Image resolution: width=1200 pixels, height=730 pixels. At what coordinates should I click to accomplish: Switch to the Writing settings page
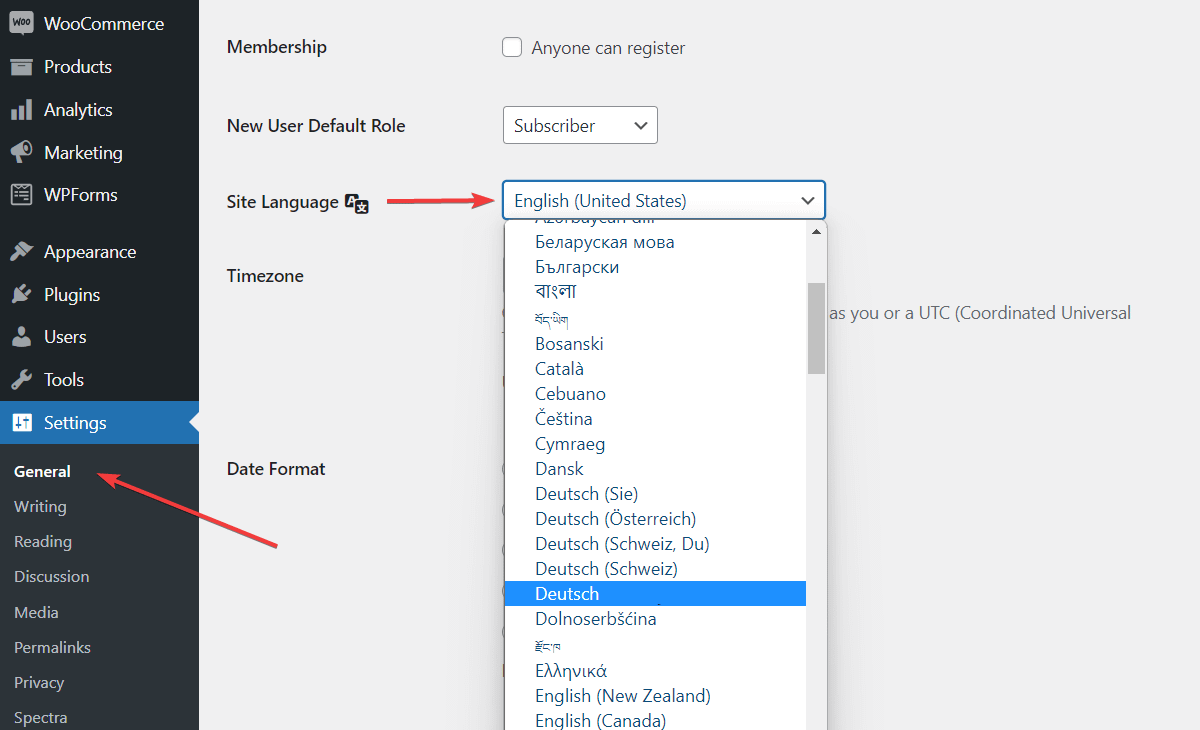pos(40,506)
